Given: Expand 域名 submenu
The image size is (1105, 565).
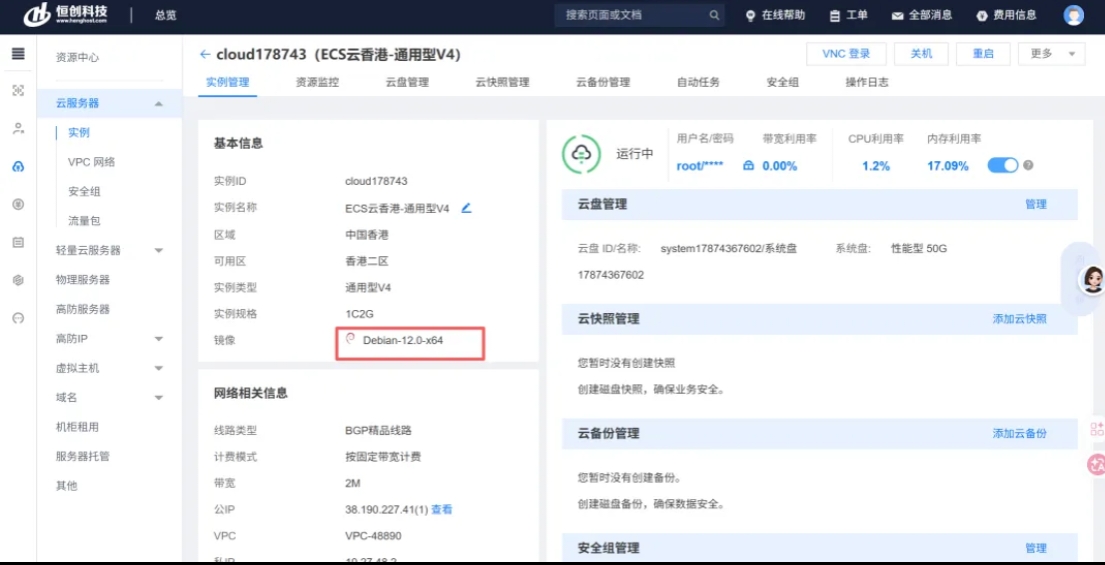Looking at the screenshot, I should [159, 398].
